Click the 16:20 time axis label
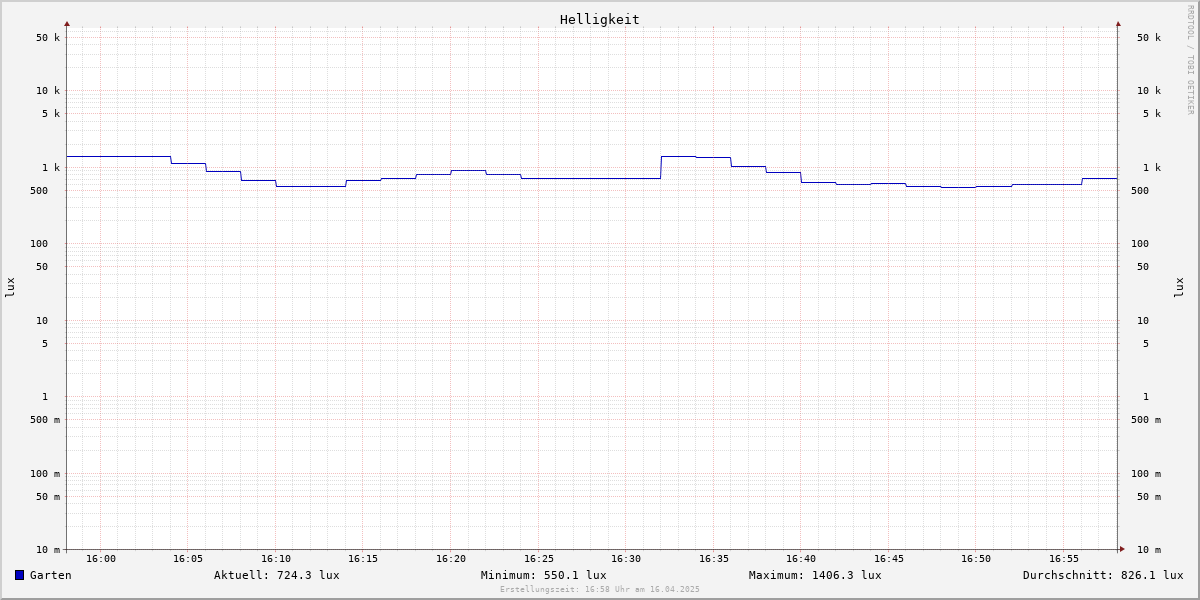The image size is (1200, 600). (x=451, y=559)
